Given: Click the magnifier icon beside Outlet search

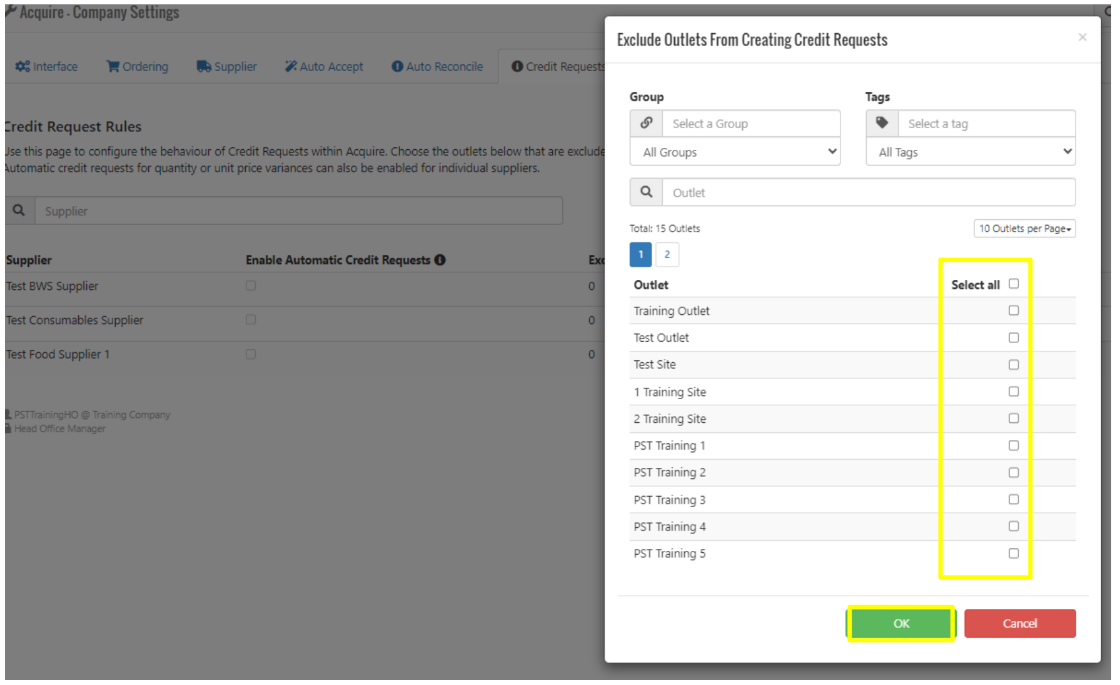Looking at the screenshot, I should (x=646, y=192).
